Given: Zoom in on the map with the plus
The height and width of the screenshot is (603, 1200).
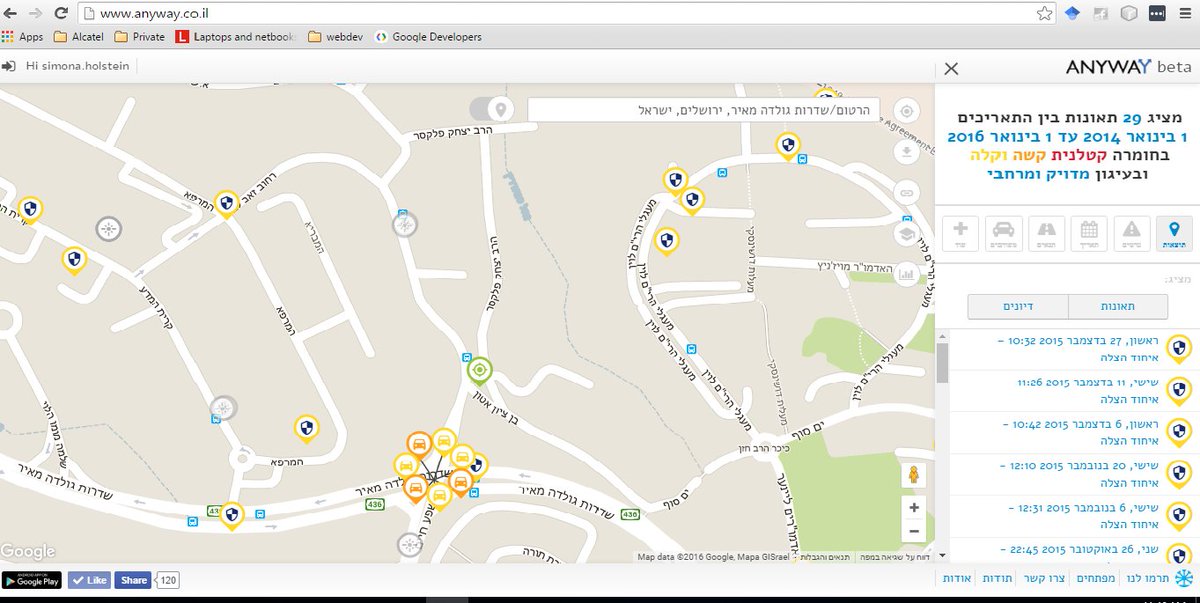Looking at the screenshot, I should coord(914,507).
